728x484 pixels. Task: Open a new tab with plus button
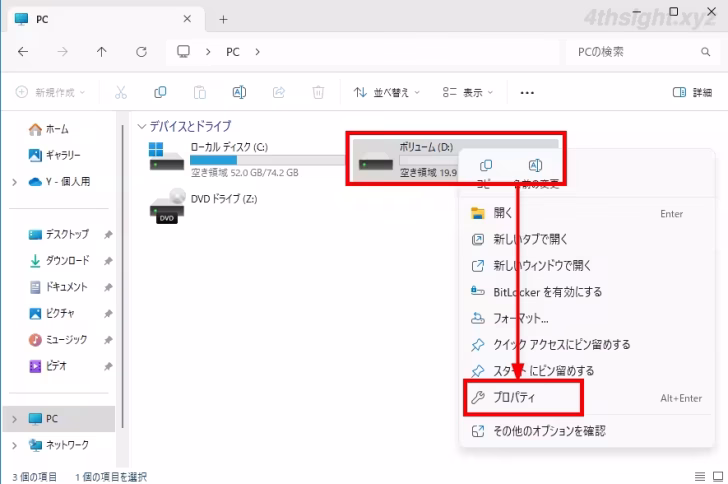(223, 19)
